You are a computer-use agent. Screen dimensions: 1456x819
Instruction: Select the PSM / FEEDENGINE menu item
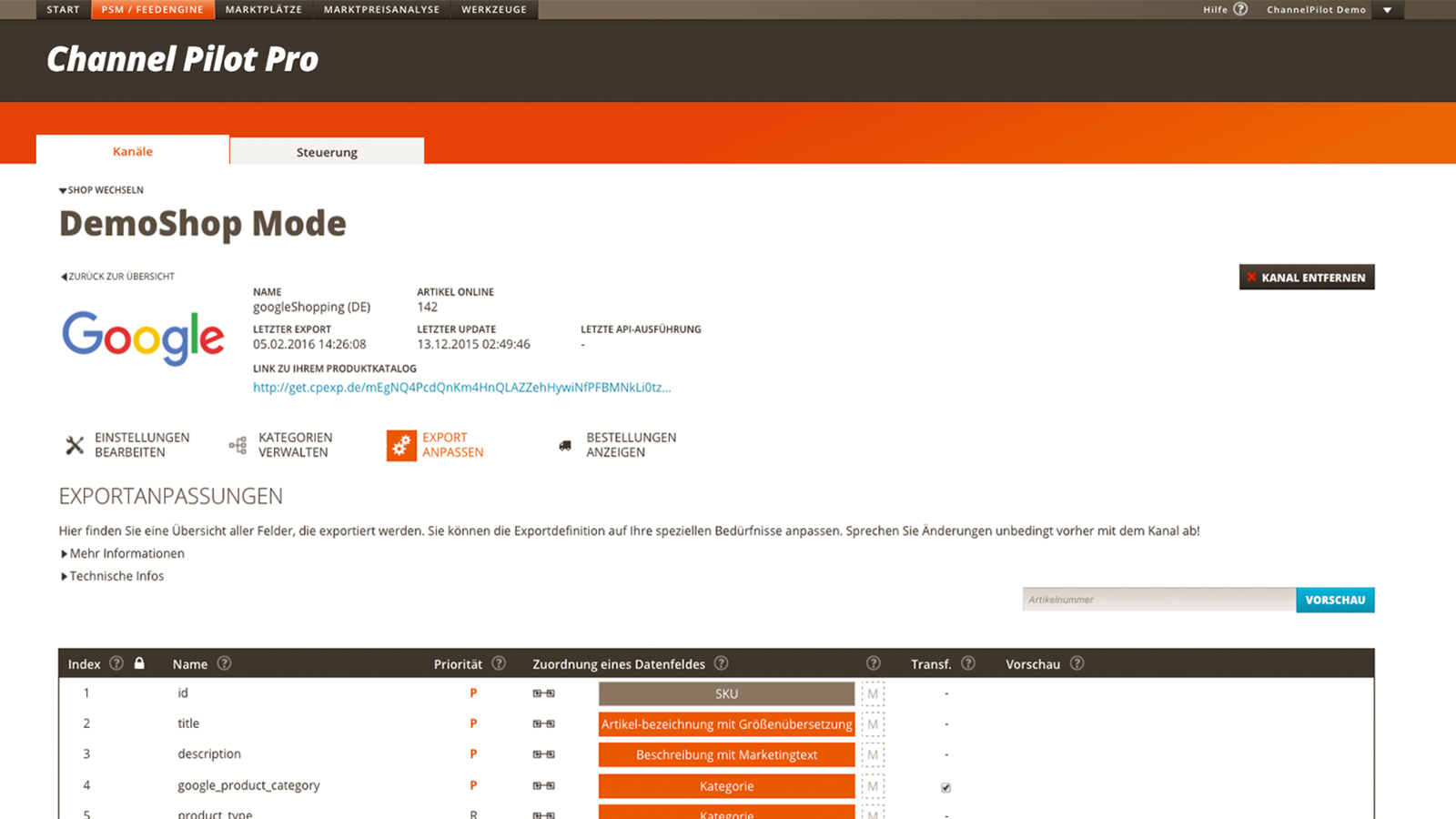(x=153, y=10)
